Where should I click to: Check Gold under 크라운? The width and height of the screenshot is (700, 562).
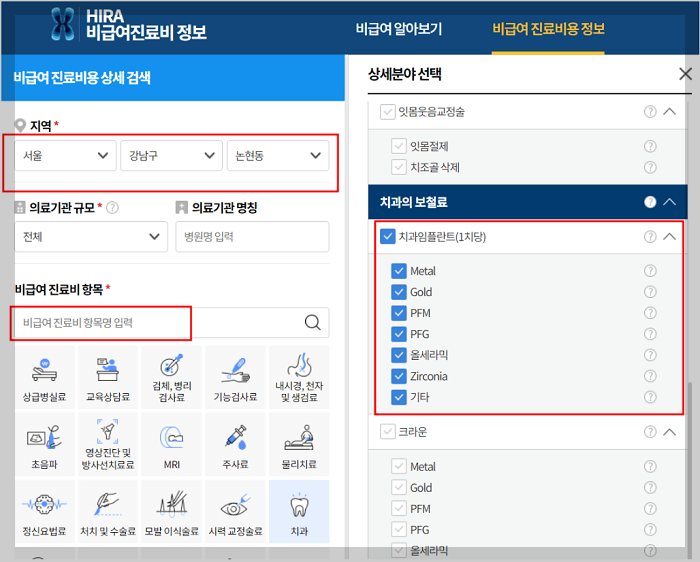click(399, 487)
